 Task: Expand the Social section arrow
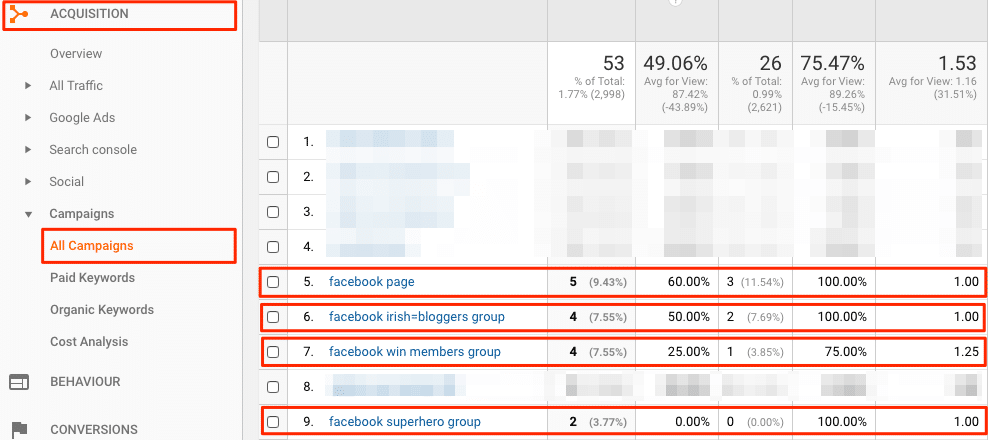(x=28, y=182)
